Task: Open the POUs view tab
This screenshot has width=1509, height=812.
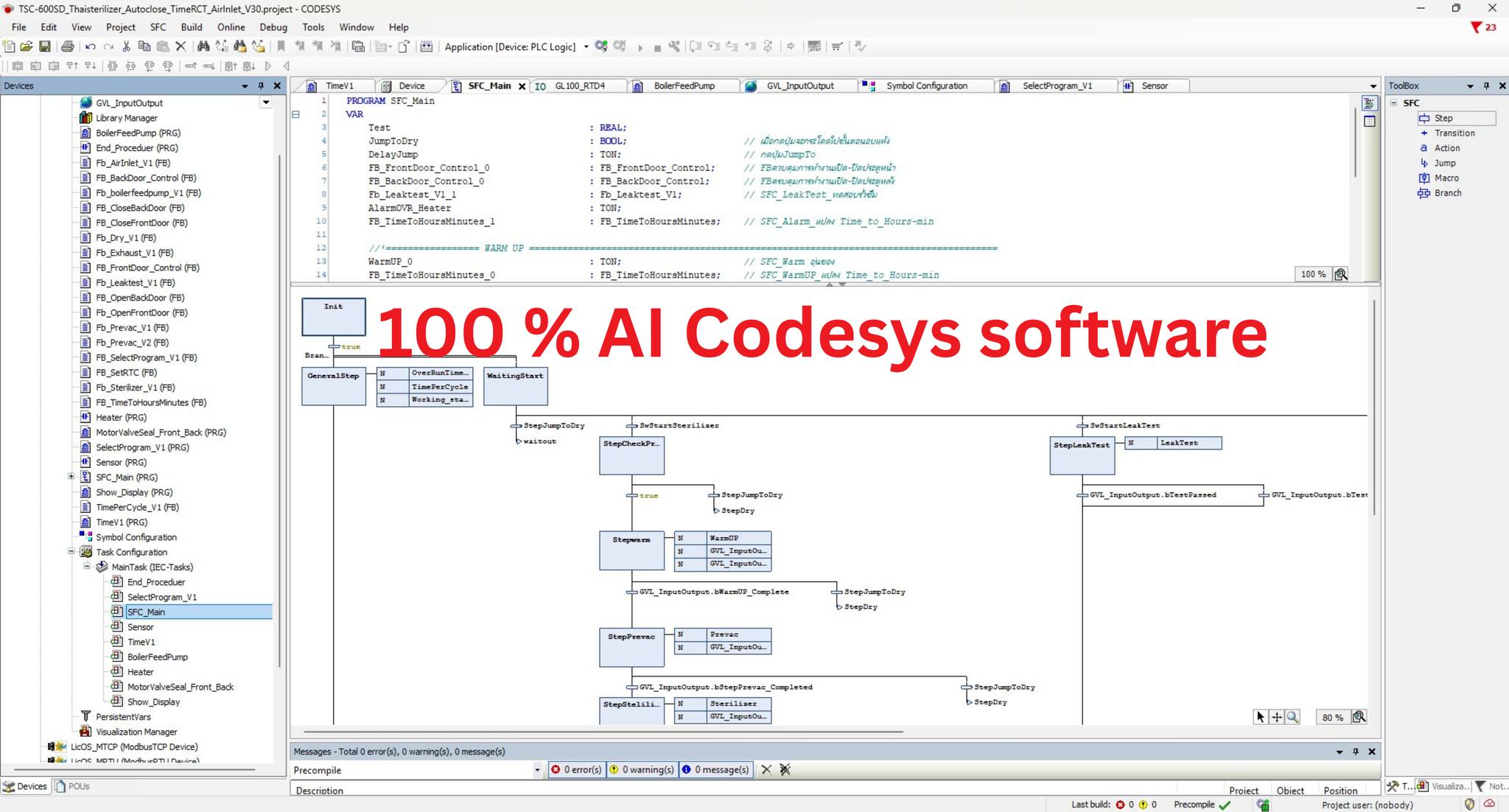Action: [x=73, y=786]
